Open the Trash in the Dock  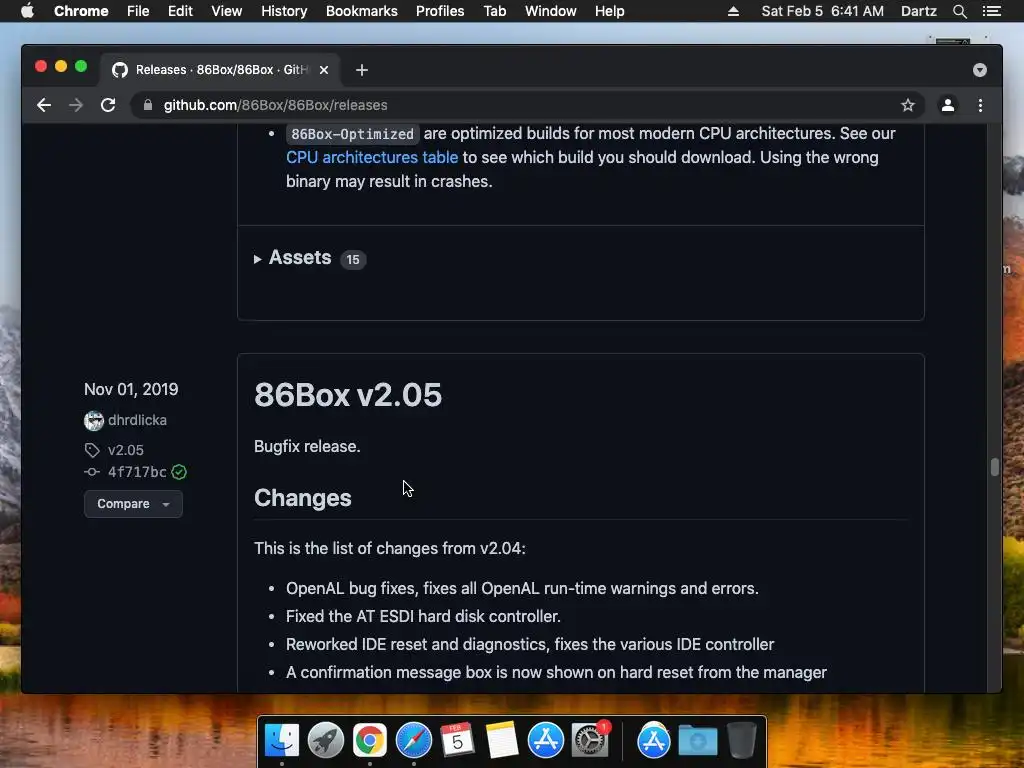coord(741,741)
